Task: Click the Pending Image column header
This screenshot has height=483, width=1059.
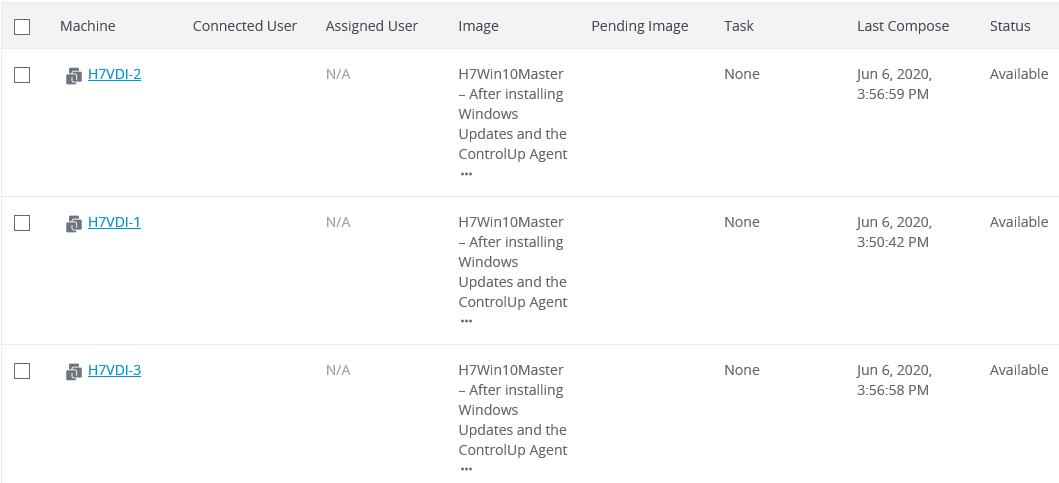Action: point(640,26)
